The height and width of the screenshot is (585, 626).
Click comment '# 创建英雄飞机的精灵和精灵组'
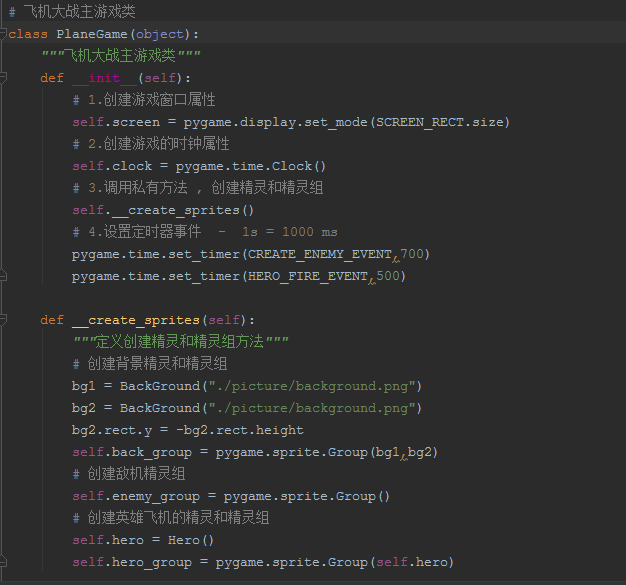[x=171, y=518]
